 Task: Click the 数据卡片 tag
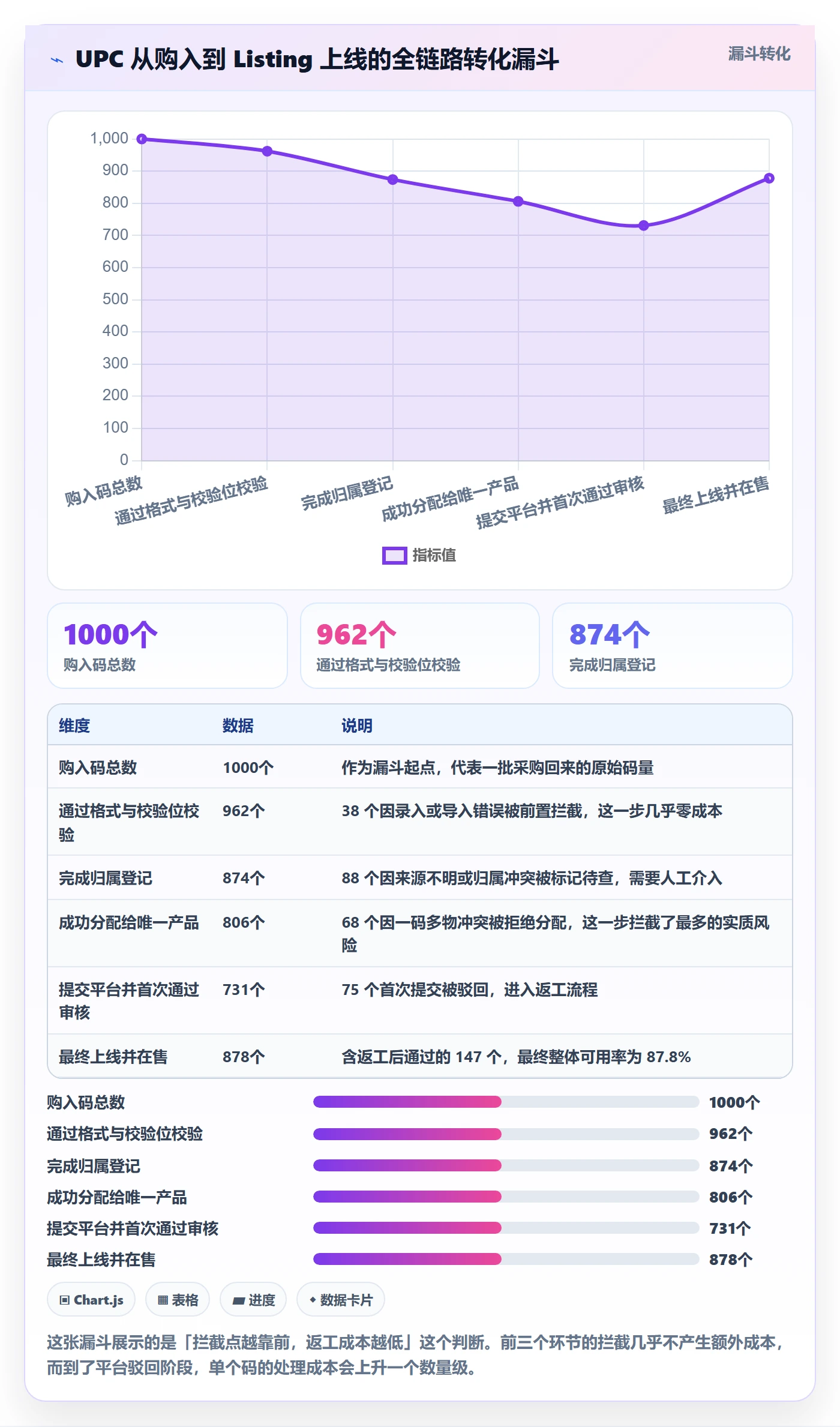point(341,1300)
